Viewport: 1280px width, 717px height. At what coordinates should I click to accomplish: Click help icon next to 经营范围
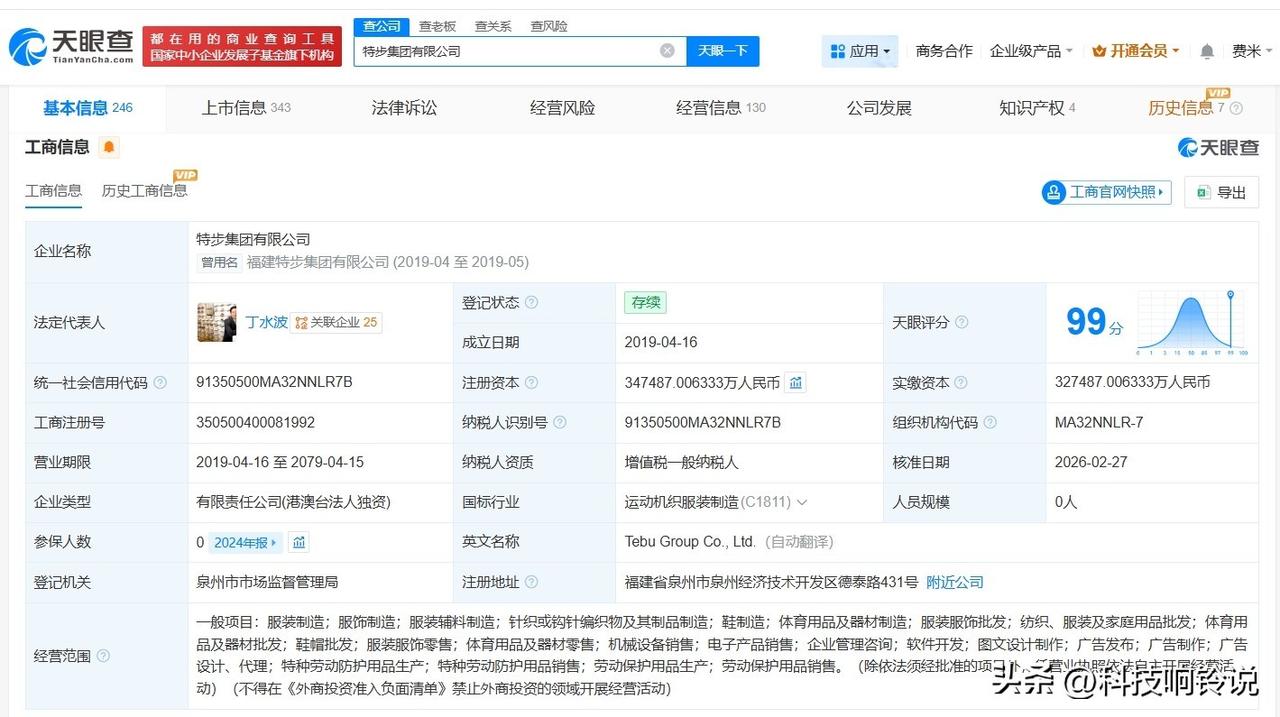tap(103, 656)
